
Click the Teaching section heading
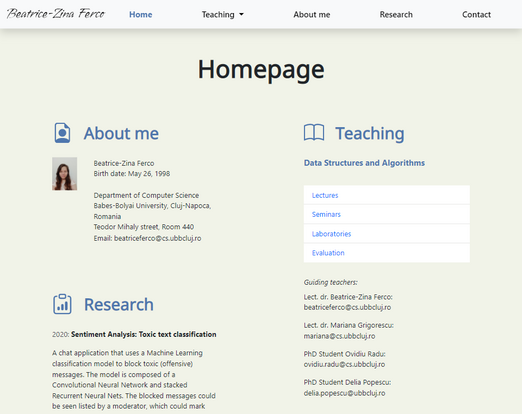click(x=370, y=133)
